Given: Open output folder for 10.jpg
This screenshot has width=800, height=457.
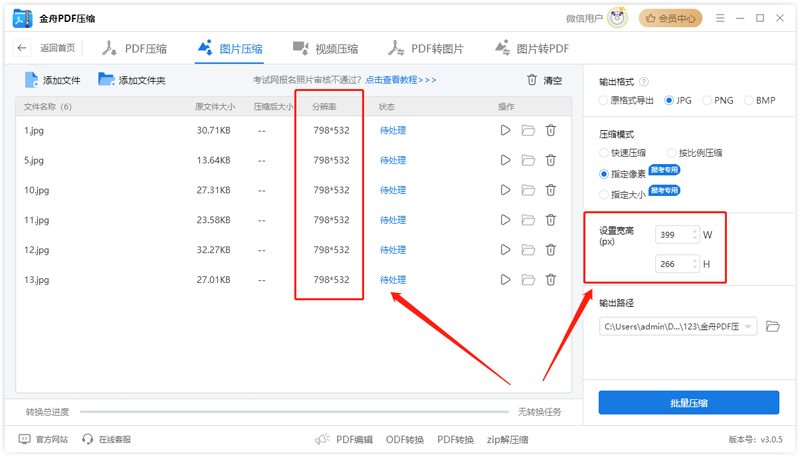Looking at the screenshot, I should [x=528, y=190].
